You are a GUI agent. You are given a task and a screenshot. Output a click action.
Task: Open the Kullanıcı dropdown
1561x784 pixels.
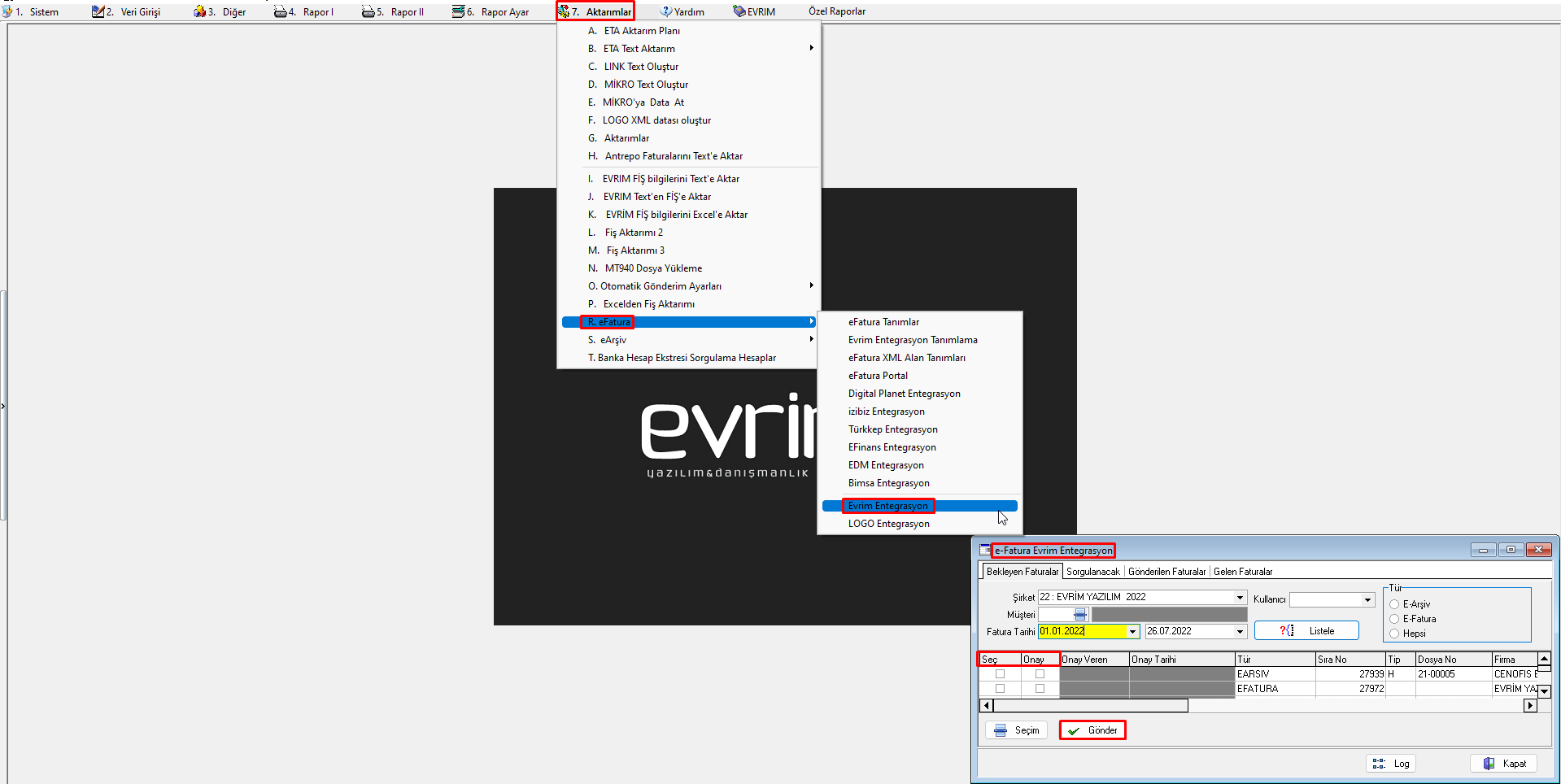point(1367,600)
